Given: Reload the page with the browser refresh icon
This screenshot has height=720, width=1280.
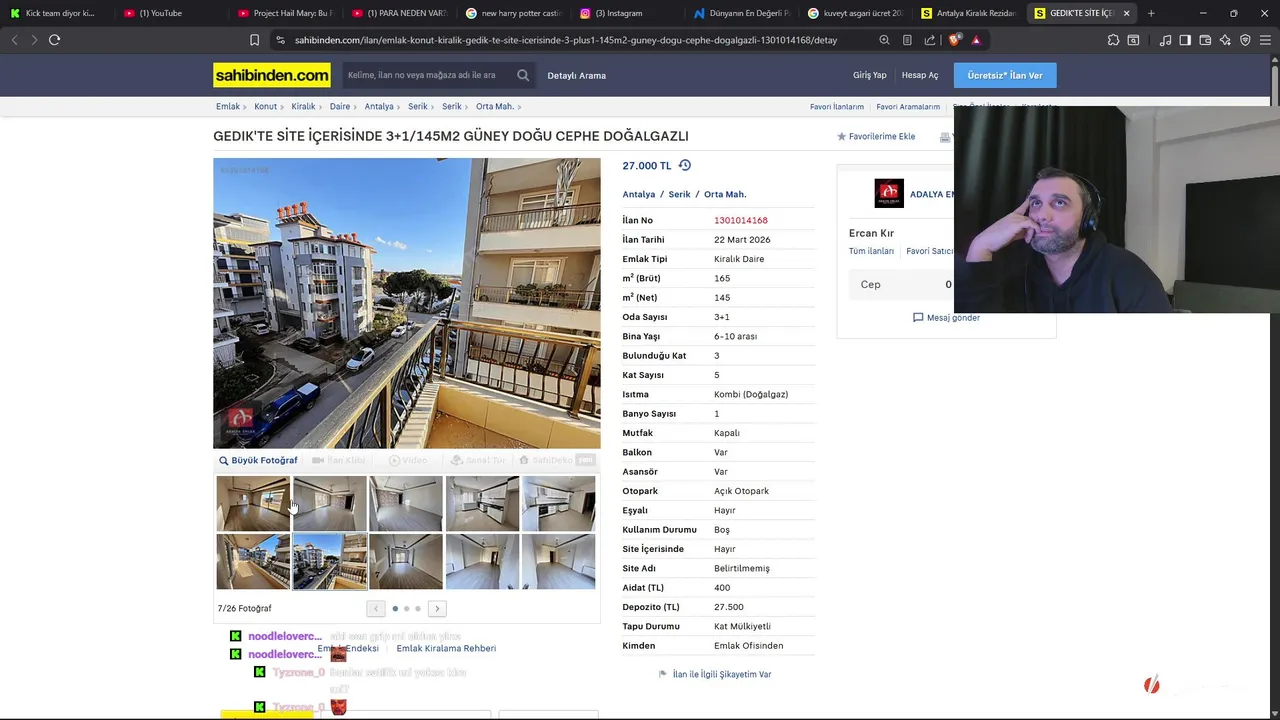Looking at the screenshot, I should click(55, 40).
